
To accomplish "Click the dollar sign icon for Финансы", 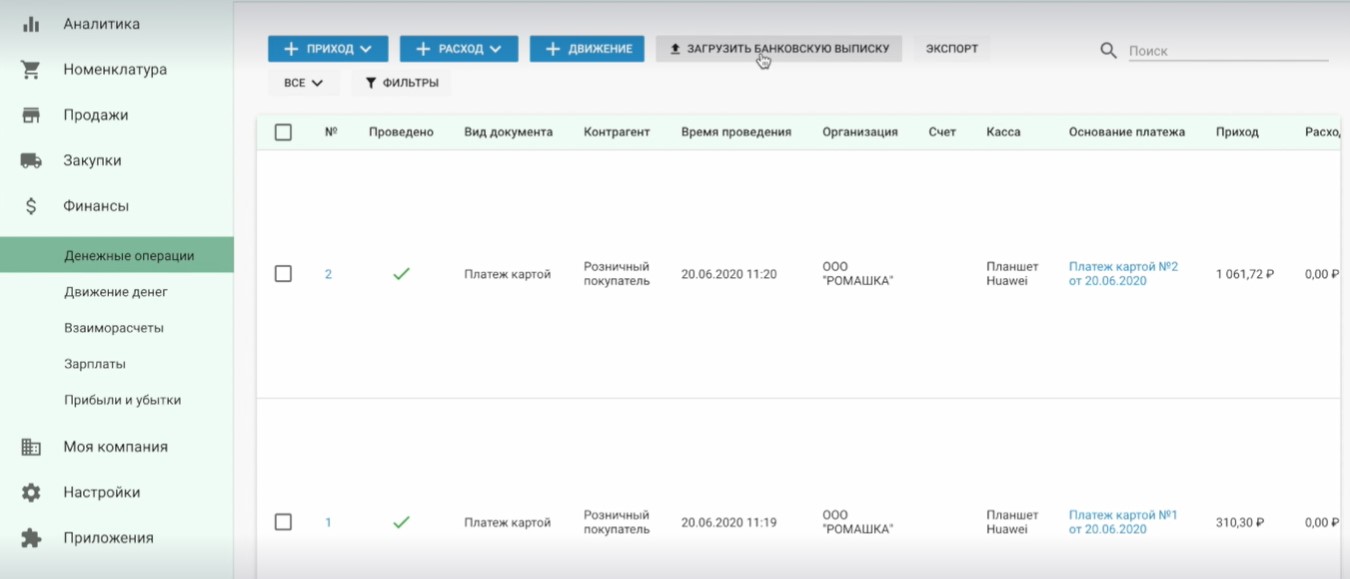I will 31,206.
